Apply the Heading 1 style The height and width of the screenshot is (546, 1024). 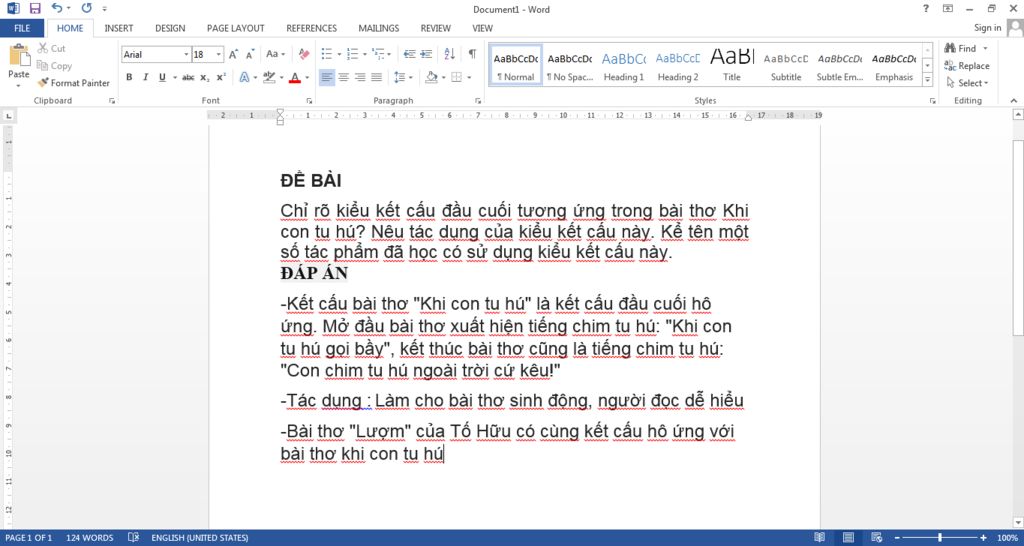pyautogui.click(x=624, y=65)
